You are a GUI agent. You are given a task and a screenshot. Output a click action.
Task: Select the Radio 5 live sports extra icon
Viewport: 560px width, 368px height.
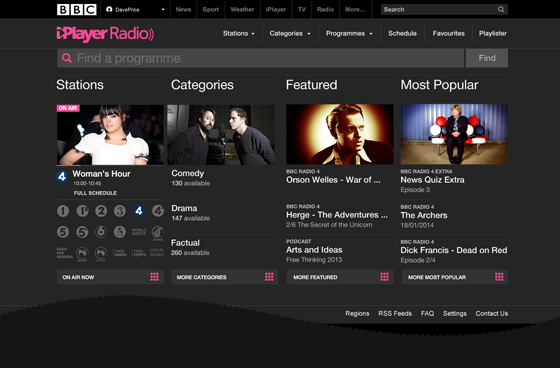[82, 232]
